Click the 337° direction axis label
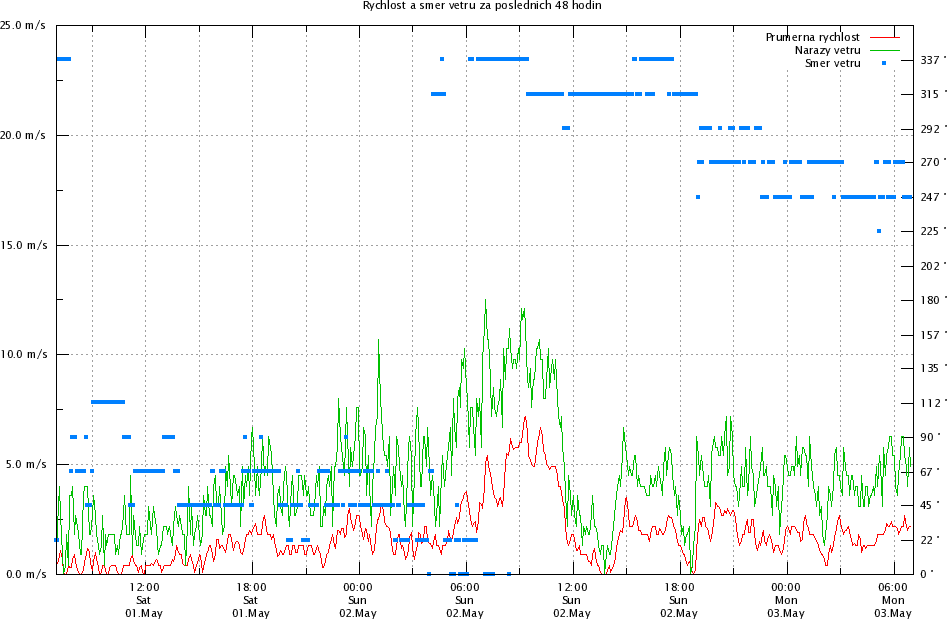 (930, 59)
